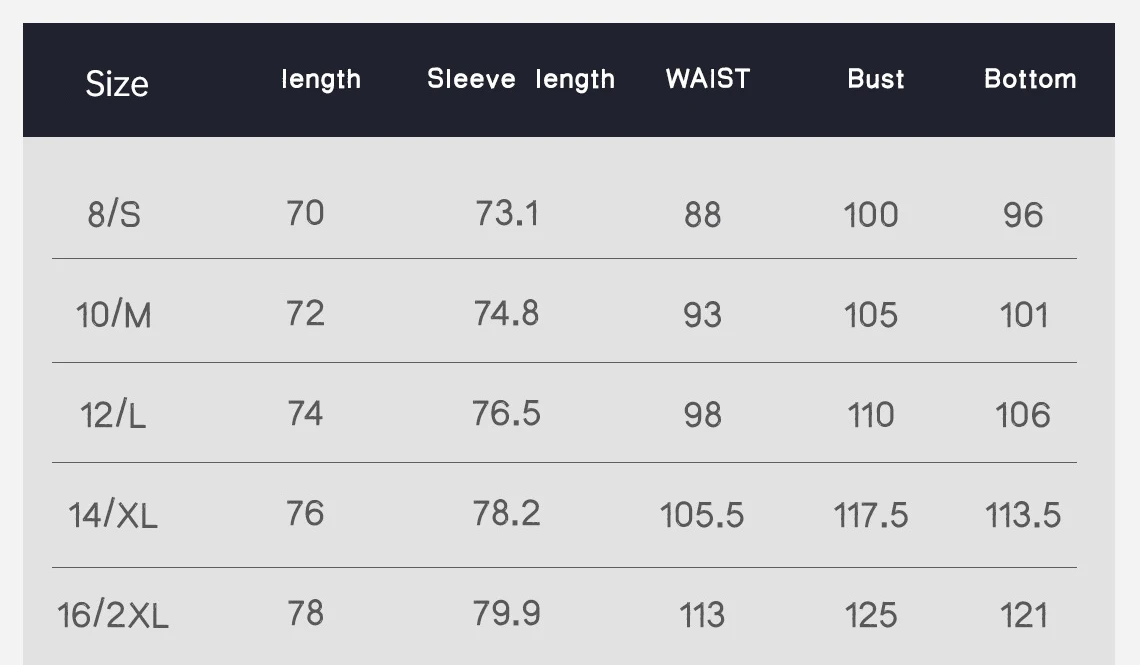Image resolution: width=1140 pixels, height=665 pixels.
Task: Click the length value 70 for 8/S
Action: [x=305, y=213]
